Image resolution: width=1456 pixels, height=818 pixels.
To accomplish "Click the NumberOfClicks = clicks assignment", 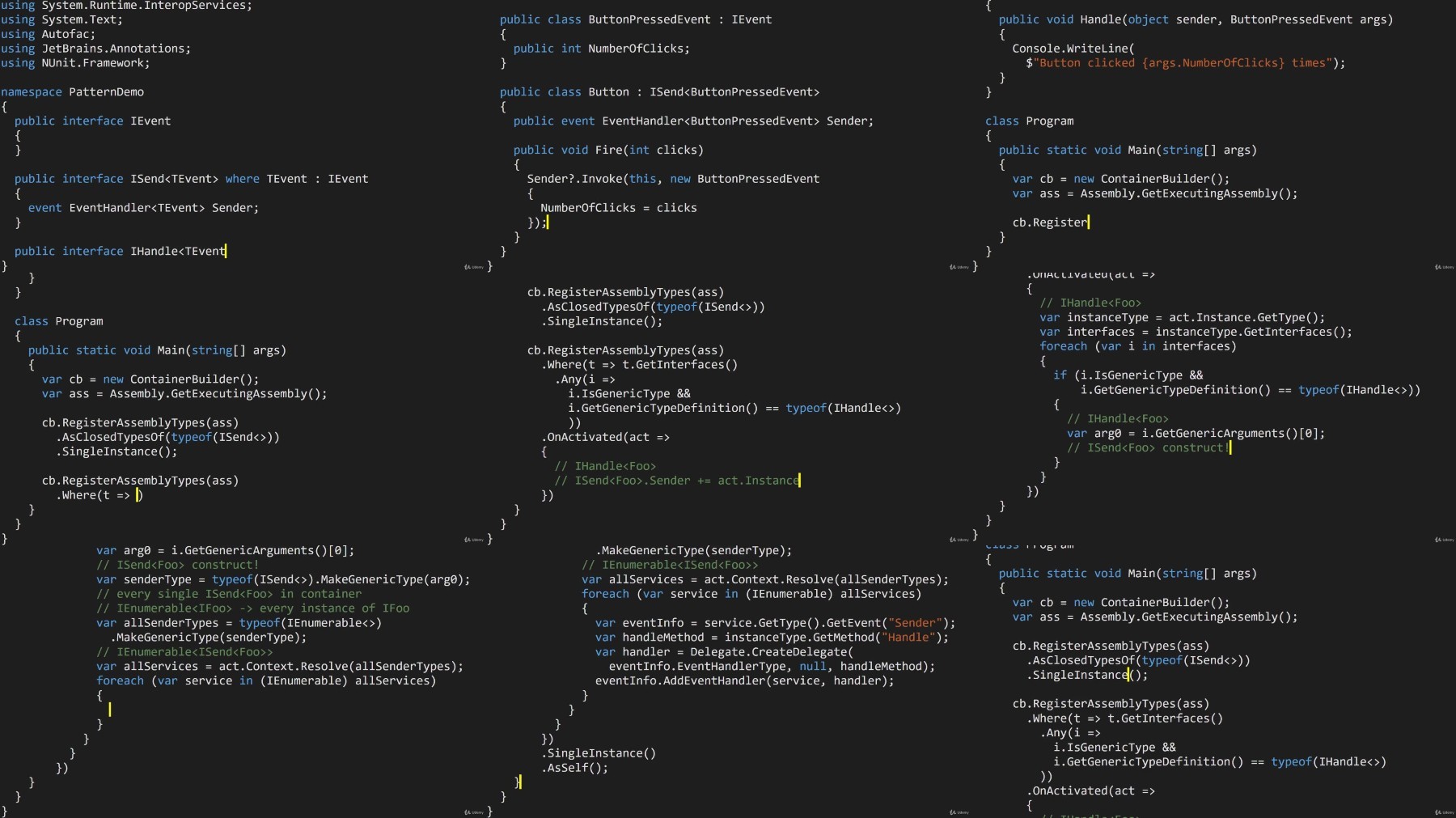I will pyautogui.click(x=619, y=208).
